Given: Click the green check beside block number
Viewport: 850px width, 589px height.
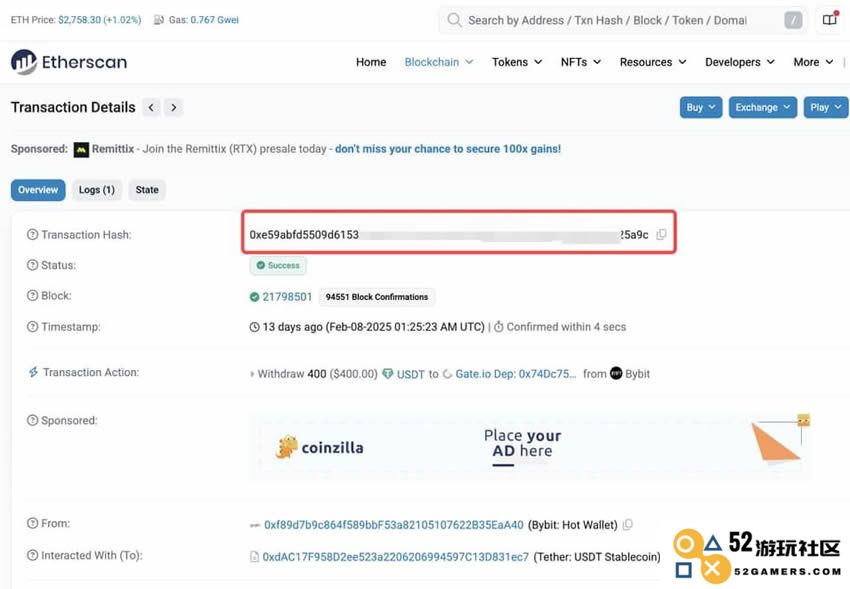Looking at the screenshot, I should 254,297.
